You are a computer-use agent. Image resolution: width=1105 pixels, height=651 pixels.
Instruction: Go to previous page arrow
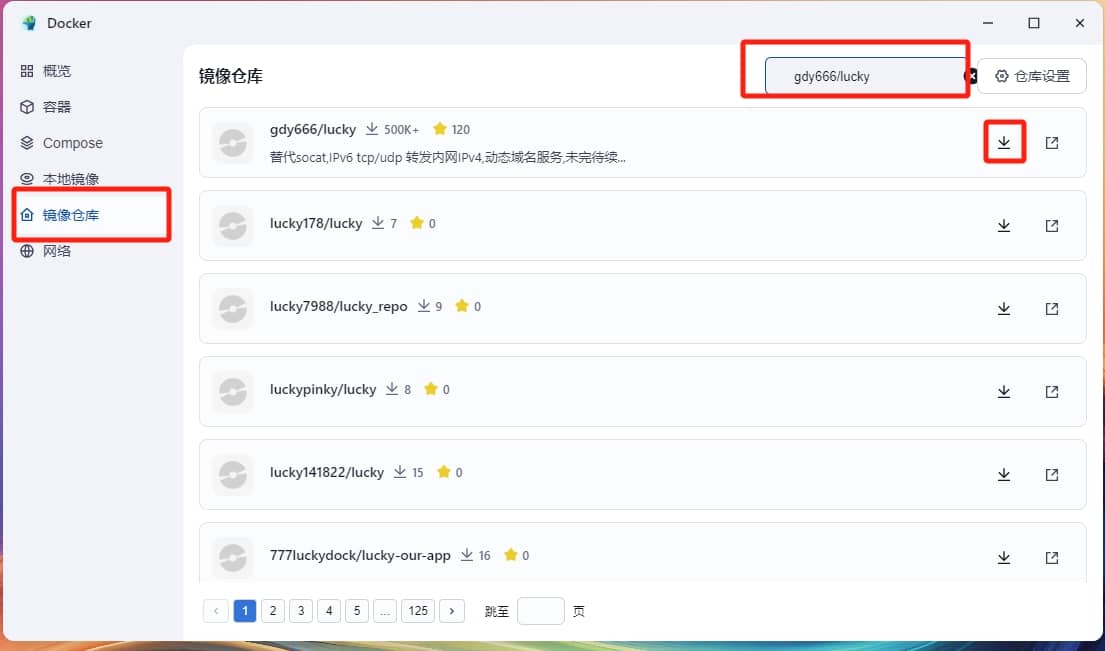click(x=216, y=611)
